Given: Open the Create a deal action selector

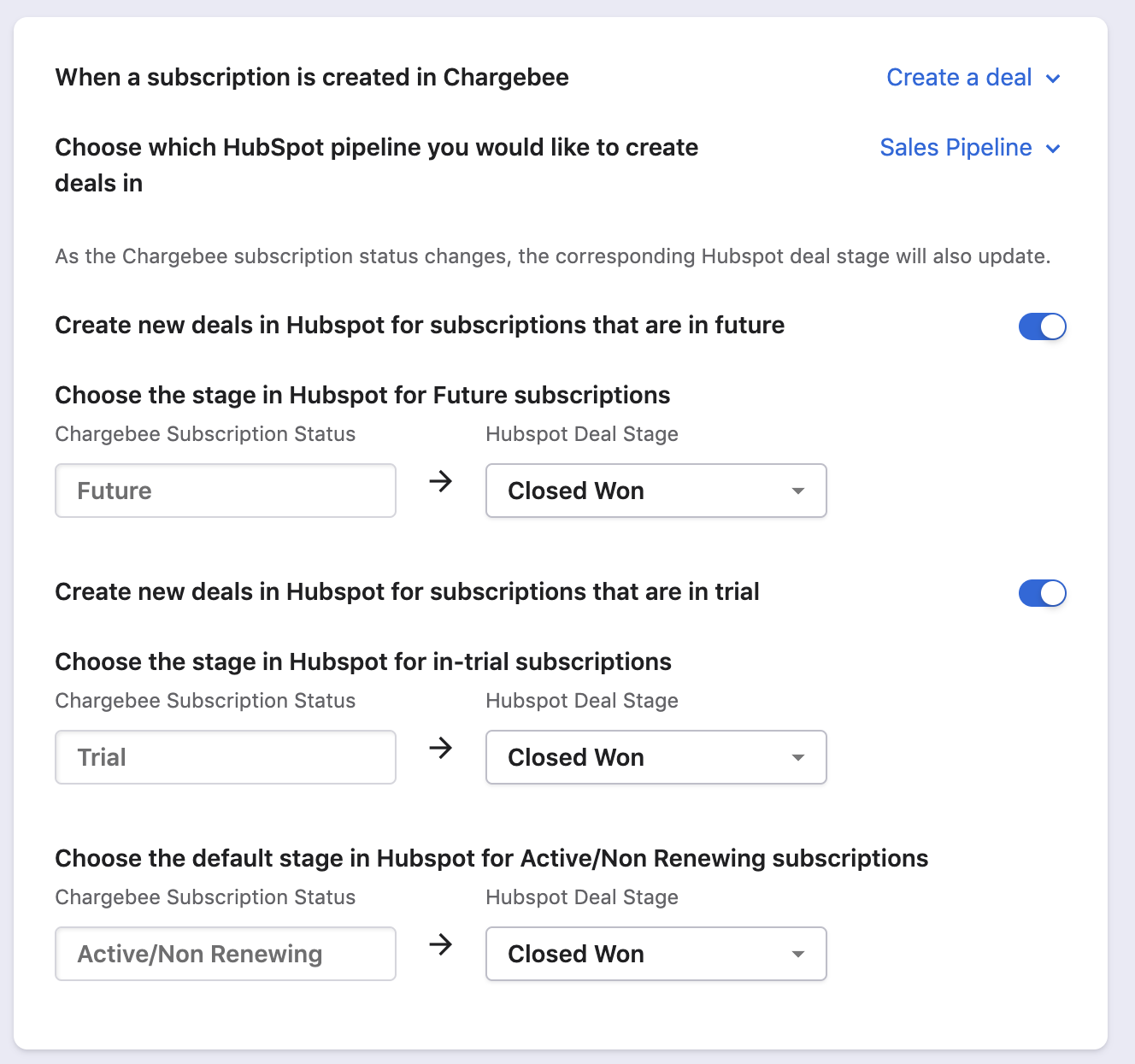Looking at the screenshot, I should pyautogui.click(x=959, y=78).
